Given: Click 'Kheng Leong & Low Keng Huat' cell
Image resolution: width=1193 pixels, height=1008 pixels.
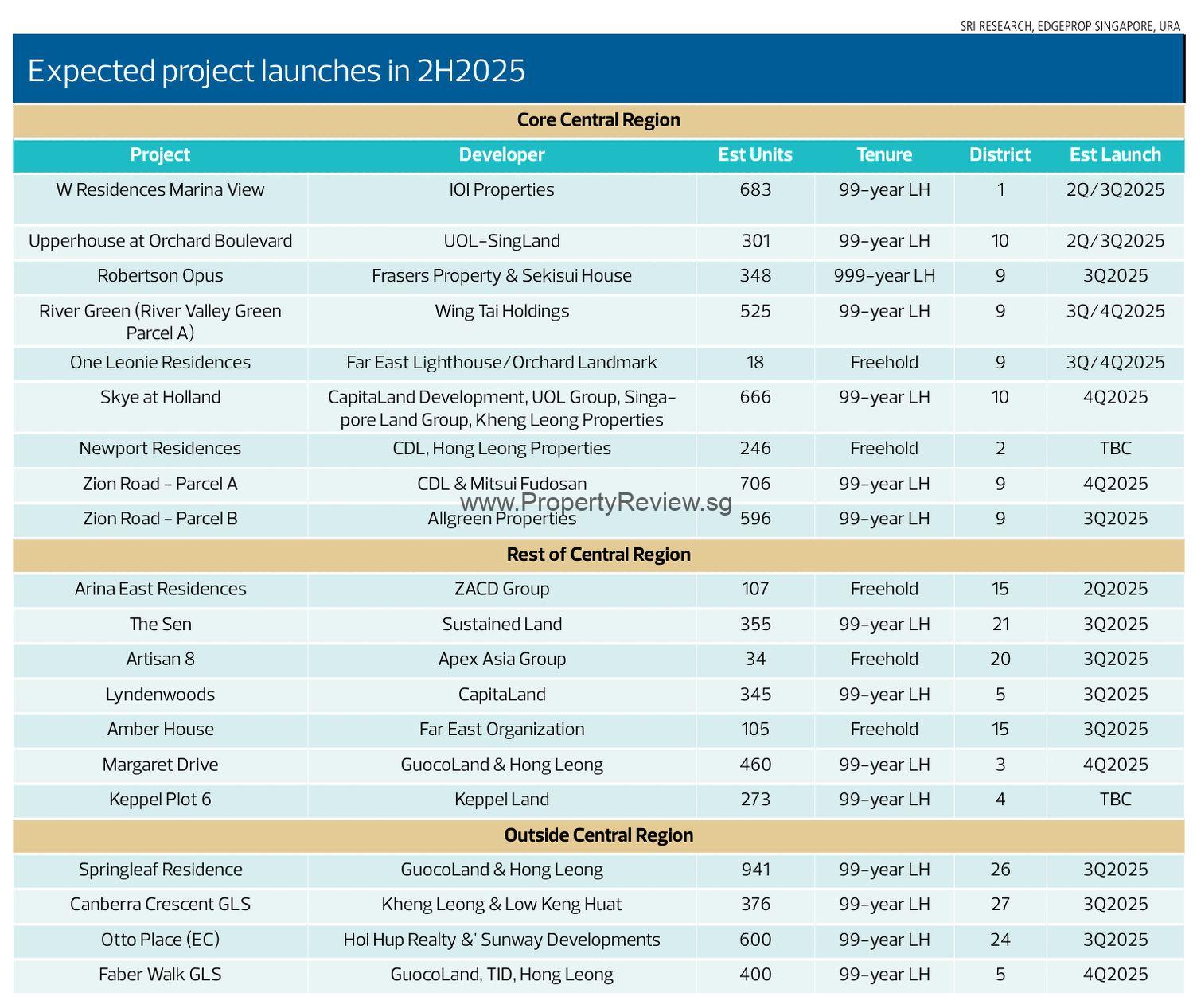Looking at the screenshot, I should point(501,905).
